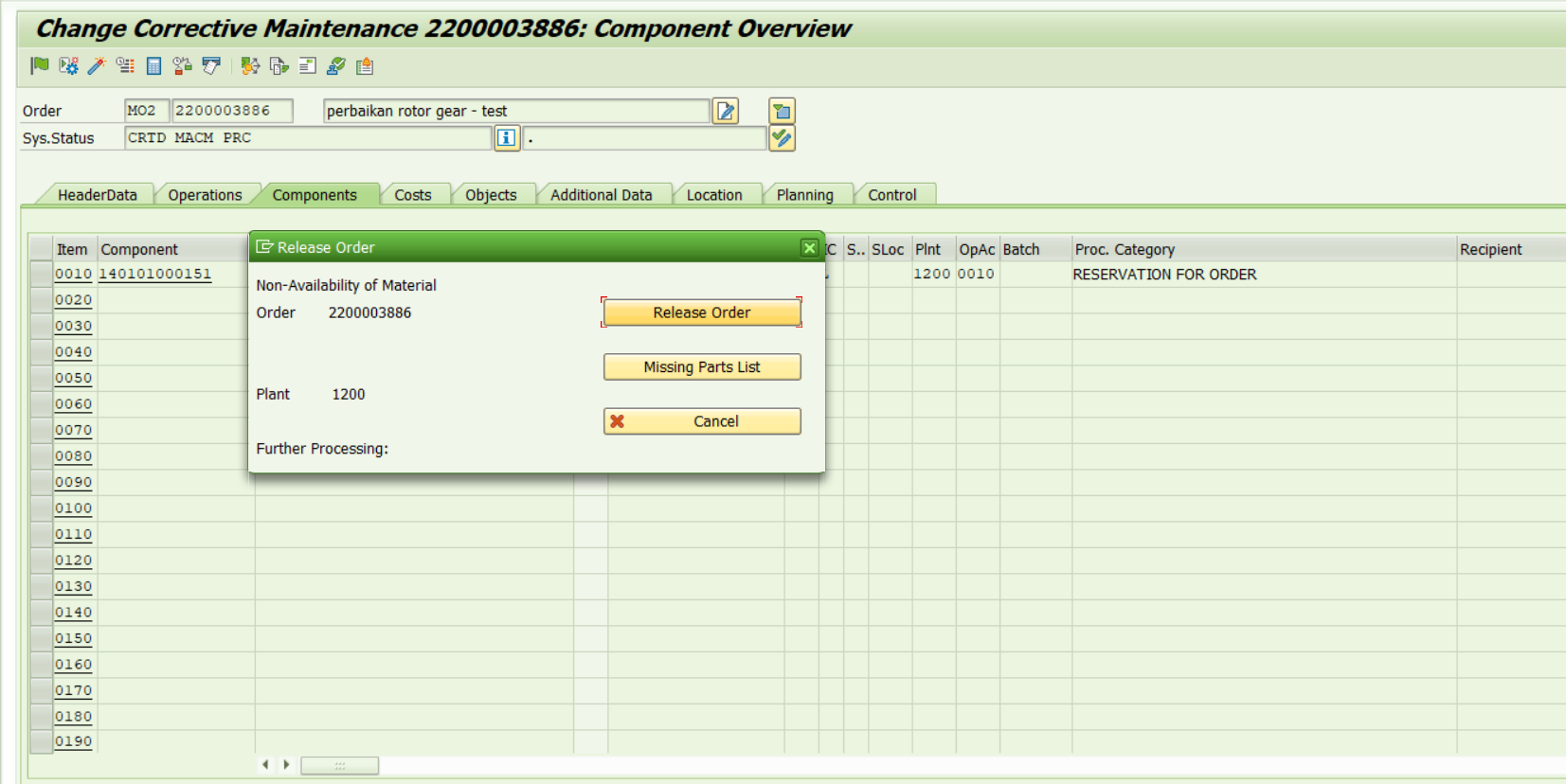Click the print icon in toolbar

point(211,65)
